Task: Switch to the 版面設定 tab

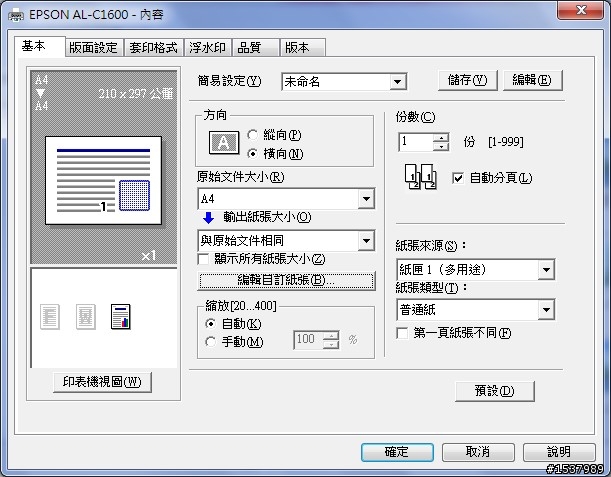Action: coord(94,48)
